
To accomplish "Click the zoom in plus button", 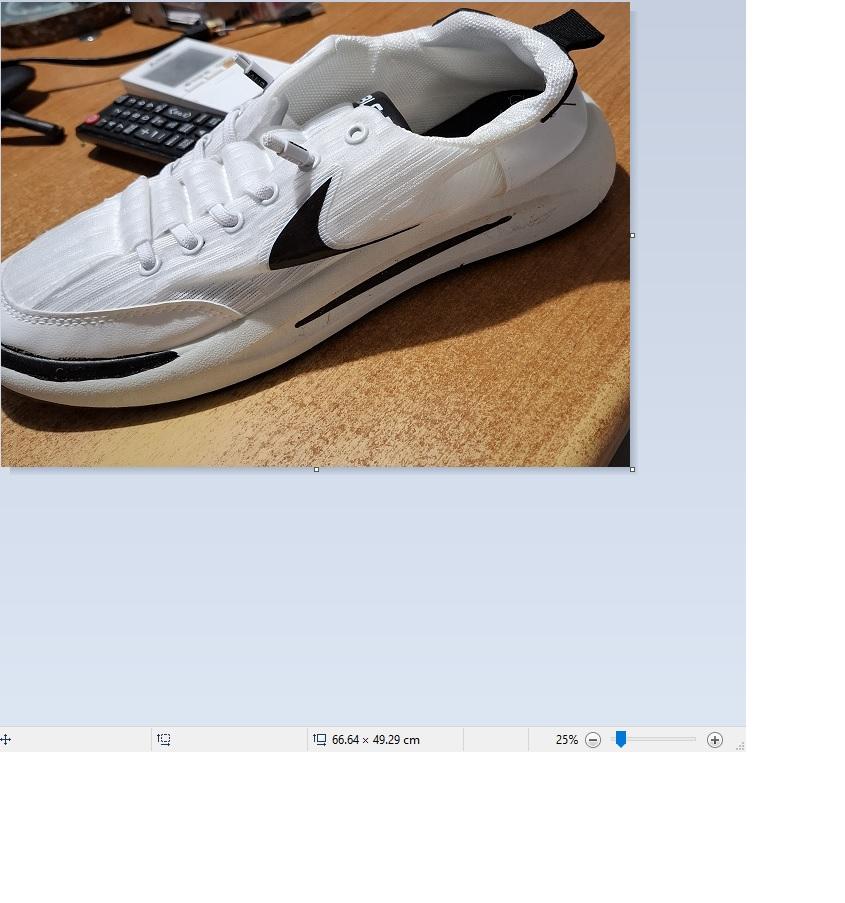I will click(714, 740).
